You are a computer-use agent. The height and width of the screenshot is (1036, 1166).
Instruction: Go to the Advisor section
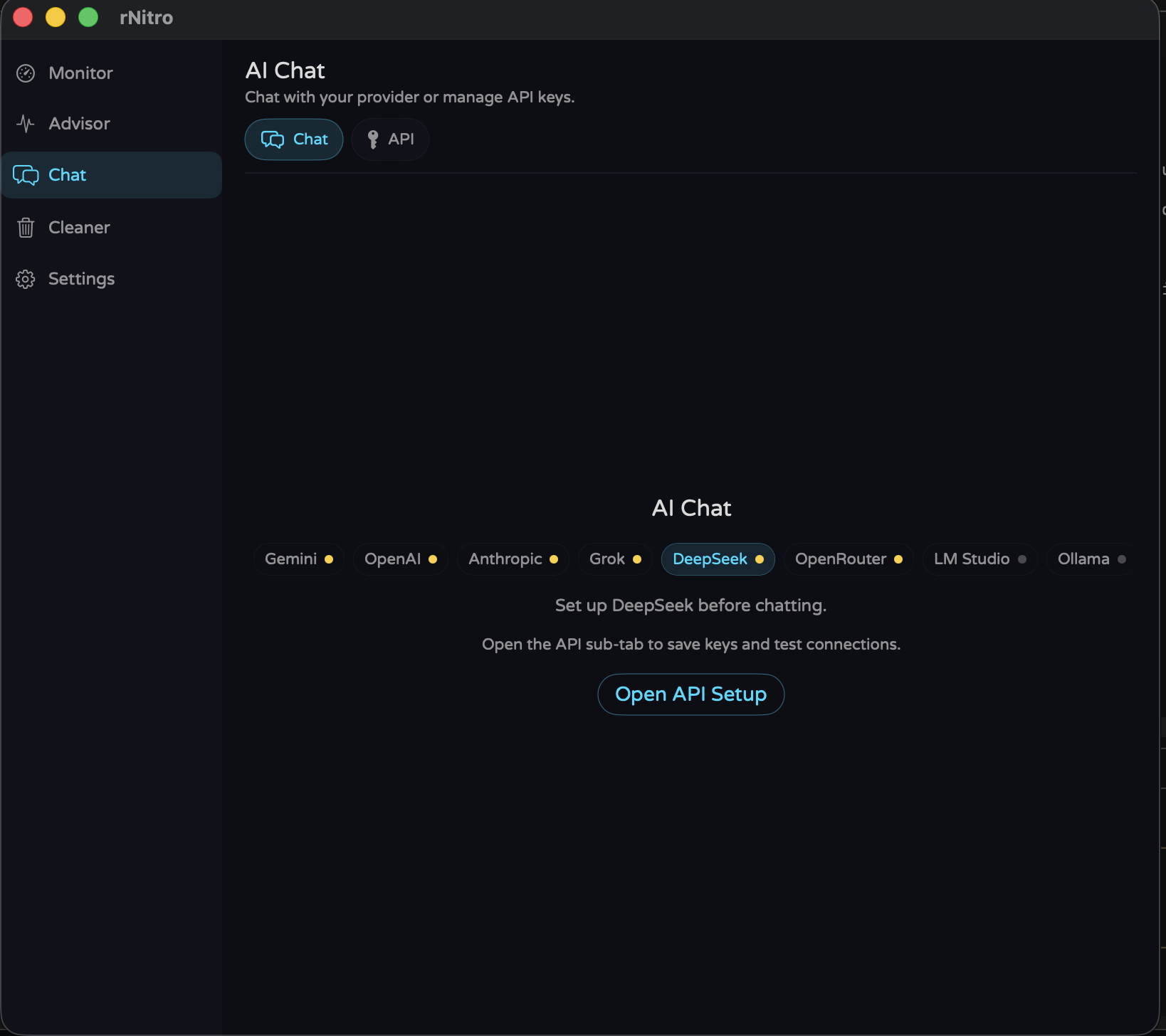112,124
